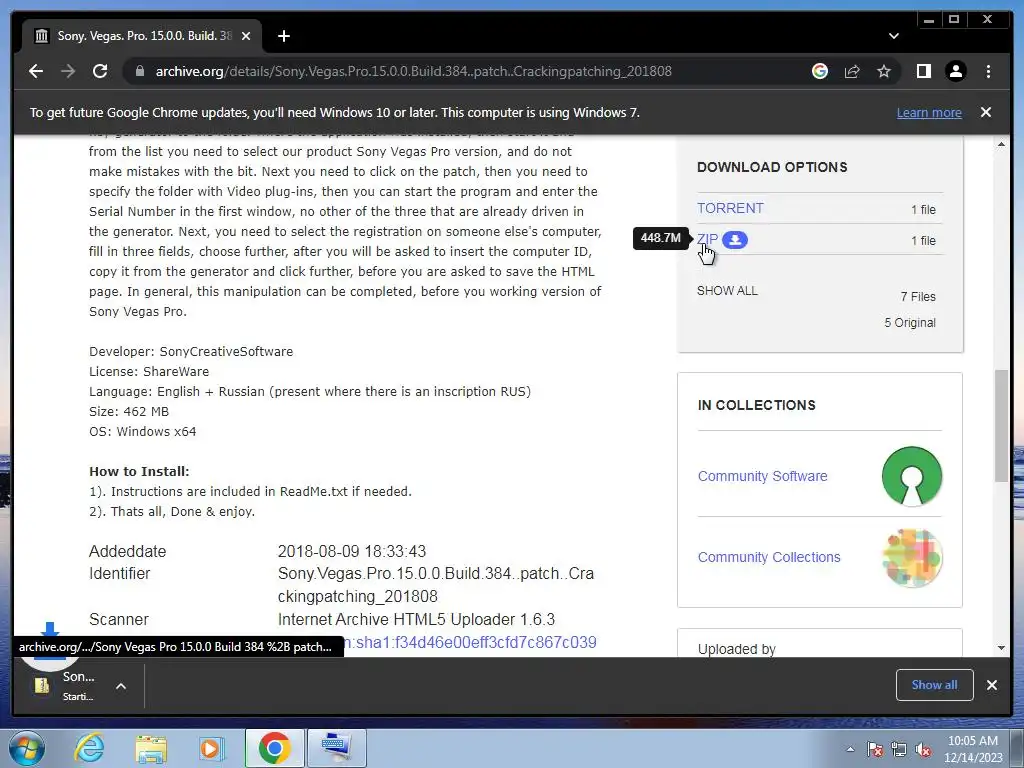Click the scrollbar up arrow

1001,144
